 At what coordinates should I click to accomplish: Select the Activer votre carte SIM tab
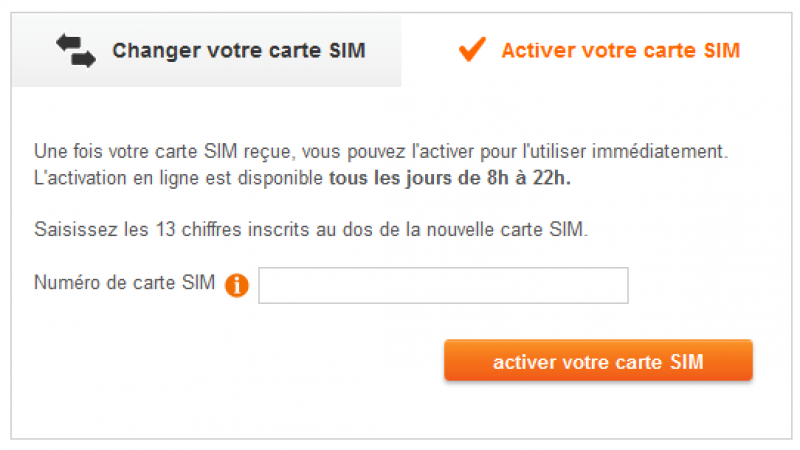click(x=620, y=50)
